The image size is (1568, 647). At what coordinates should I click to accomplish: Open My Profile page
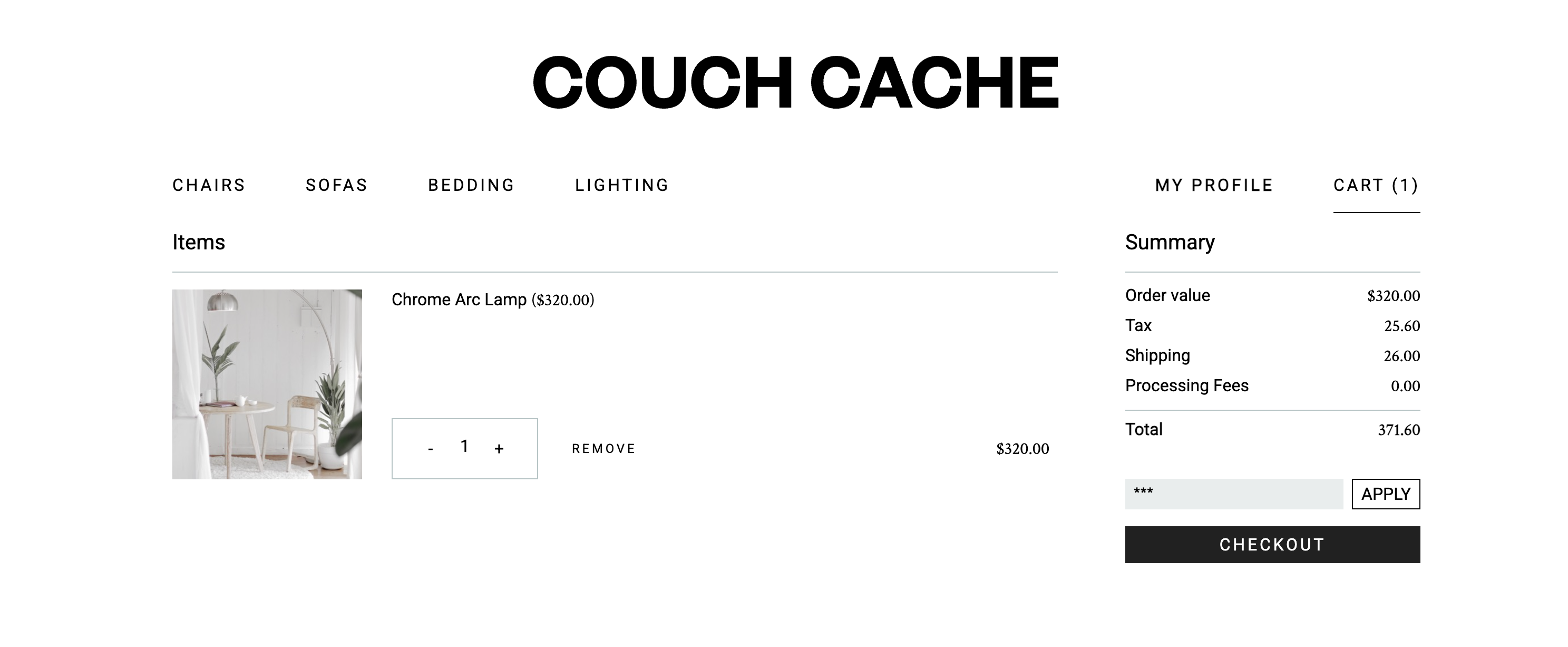pyautogui.click(x=1214, y=185)
